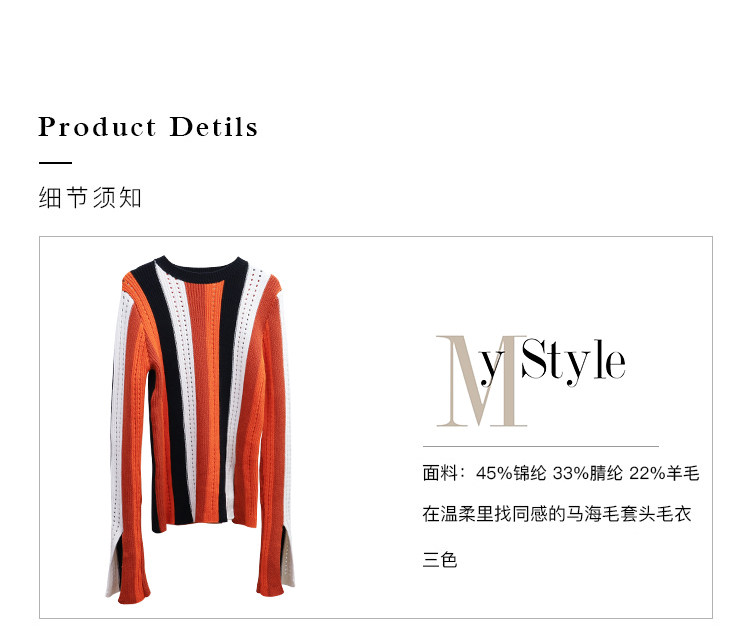Click the small letter y in logo
The width and height of the screenshot is (750, 642).
492,367
